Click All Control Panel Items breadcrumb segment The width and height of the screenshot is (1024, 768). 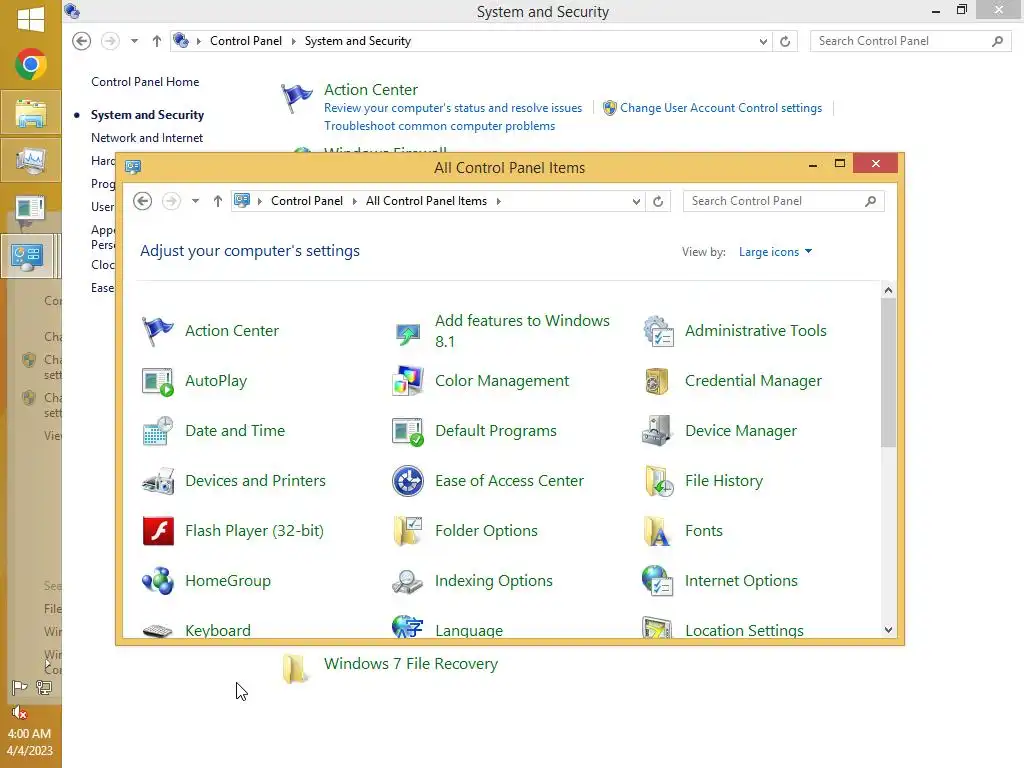426,201
